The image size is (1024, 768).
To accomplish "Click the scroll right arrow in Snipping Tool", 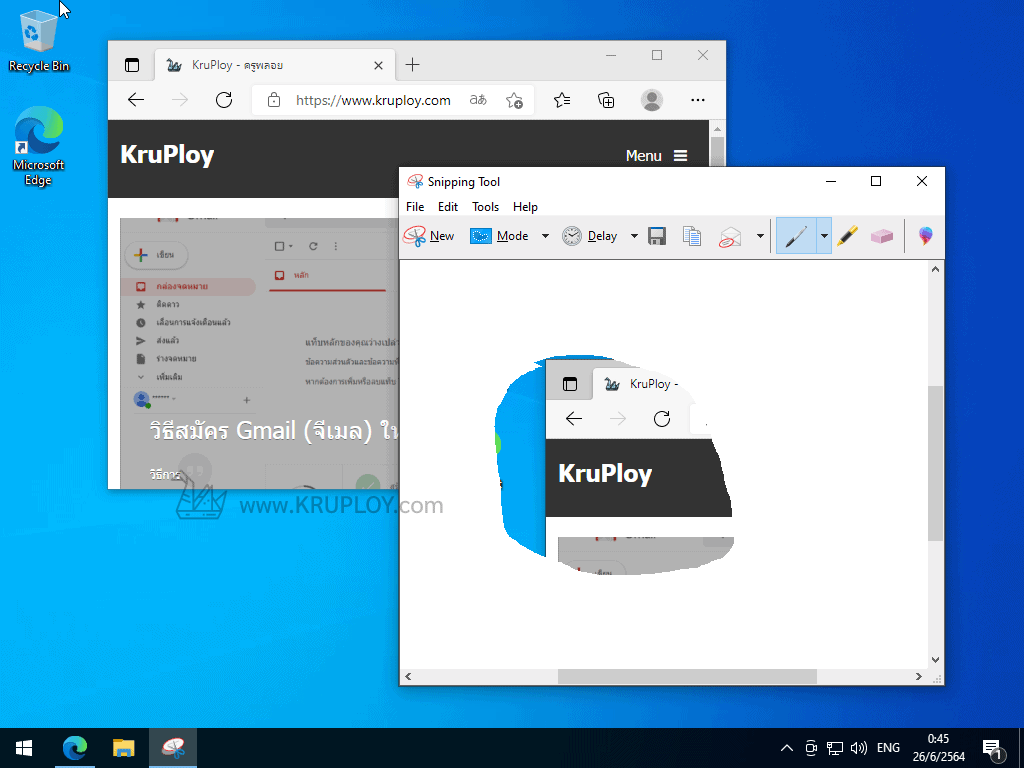I will pos(919,677).
